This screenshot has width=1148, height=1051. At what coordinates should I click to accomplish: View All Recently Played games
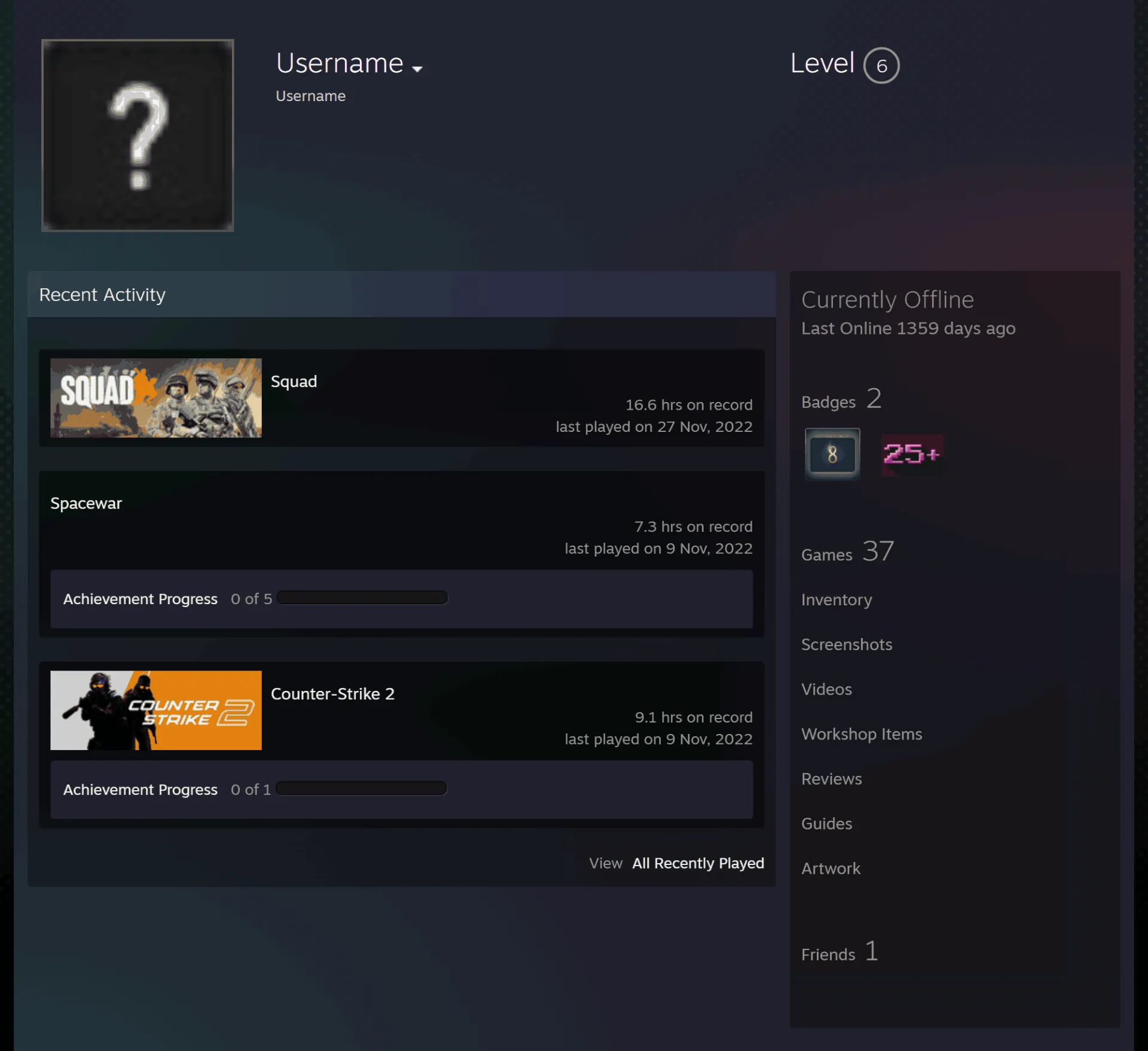click(x=698, y=863)
